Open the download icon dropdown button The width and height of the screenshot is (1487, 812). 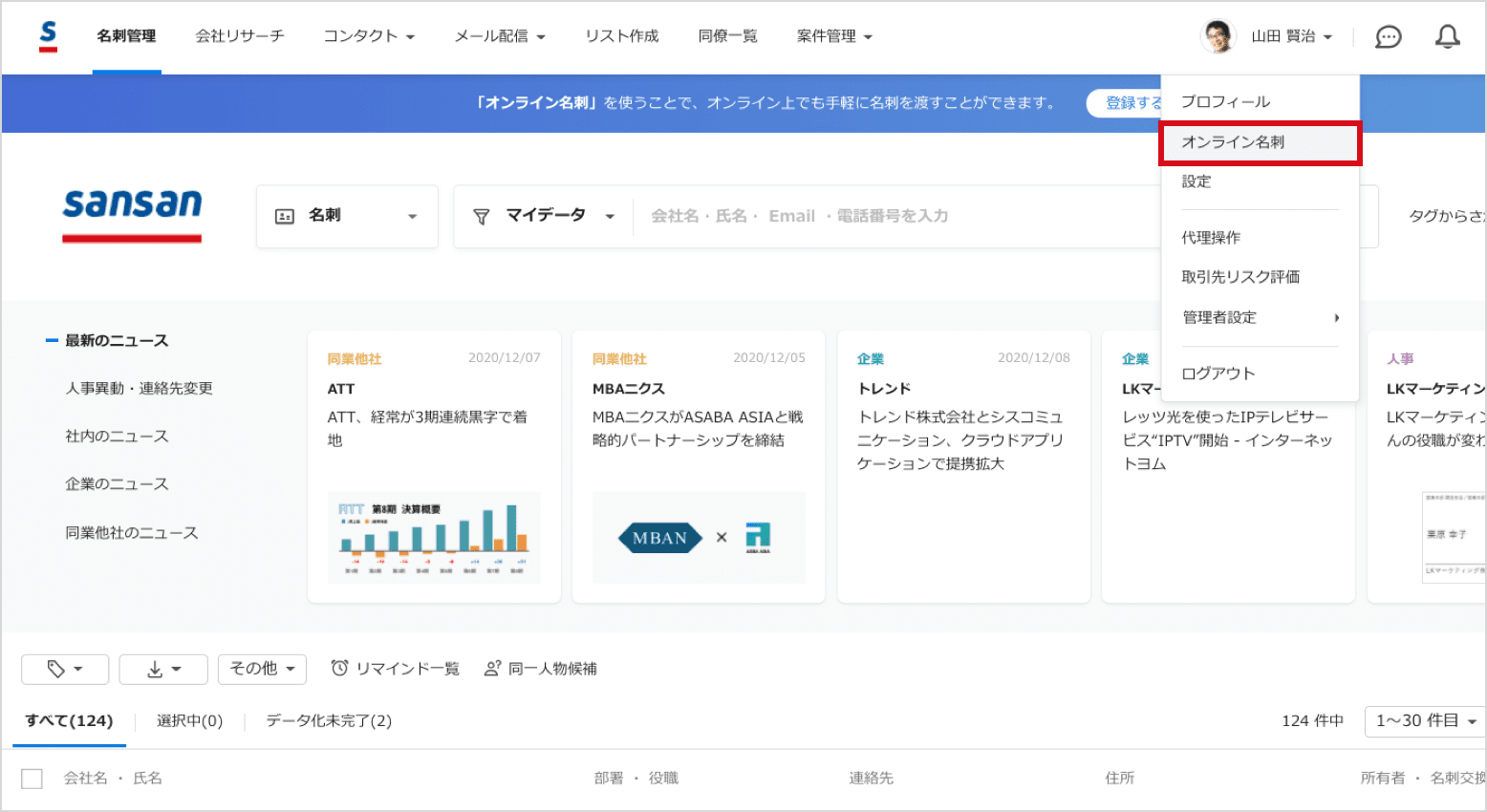(163, 670)
